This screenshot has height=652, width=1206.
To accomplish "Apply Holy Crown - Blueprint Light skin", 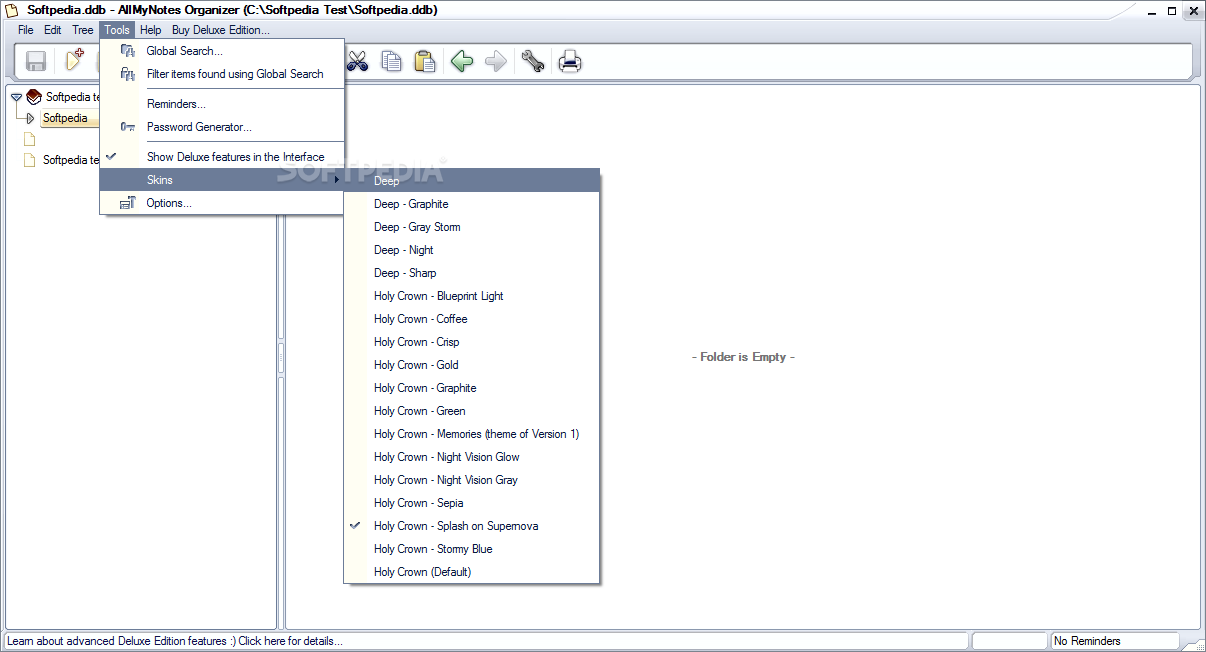I will tap(471, 296).
